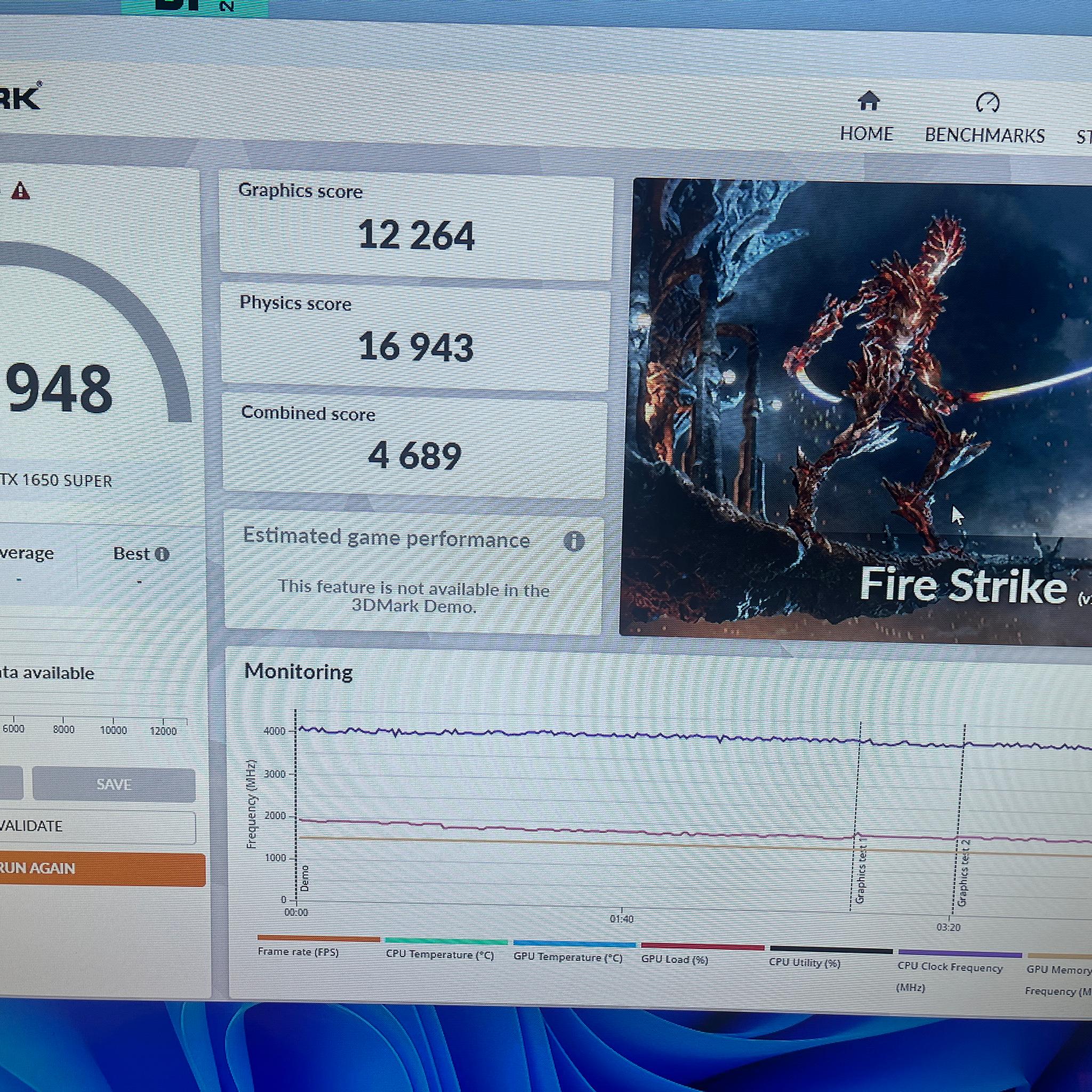The height and width of the screenshot is (1092, 1092).
Task: Click the 03:20 time label on chart
Action: click(949, 928)
